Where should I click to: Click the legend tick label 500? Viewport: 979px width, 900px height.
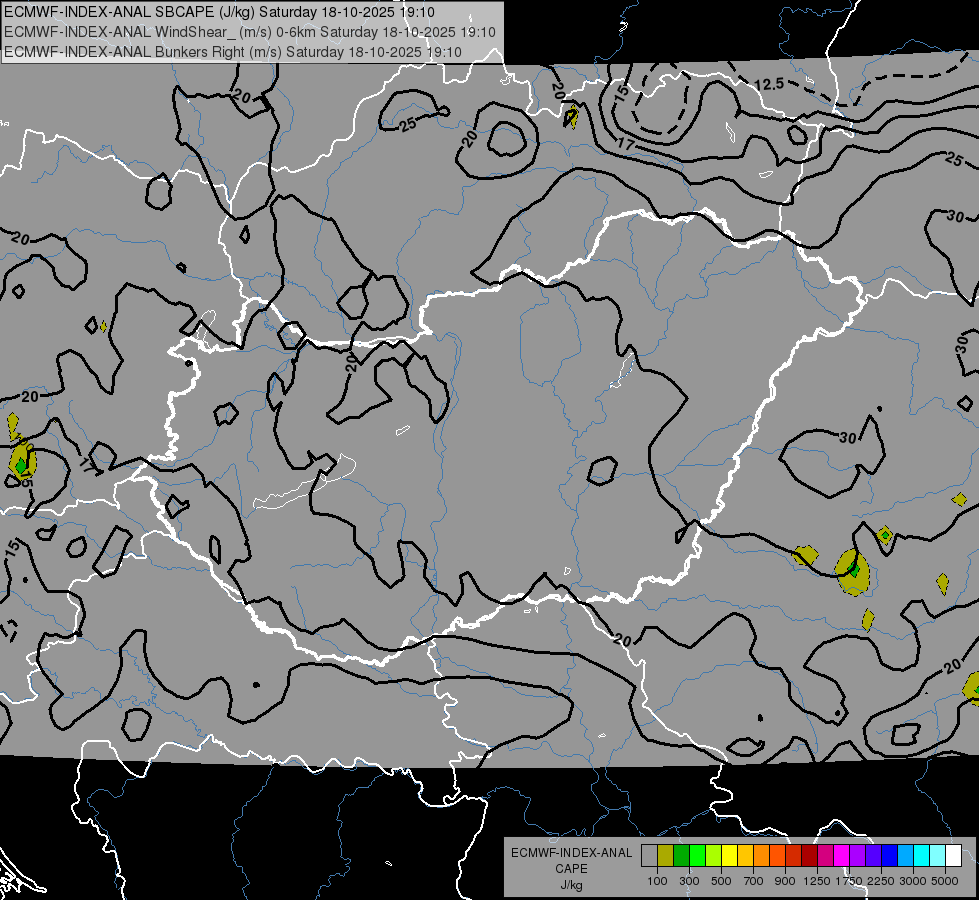[x=721, y=881]
